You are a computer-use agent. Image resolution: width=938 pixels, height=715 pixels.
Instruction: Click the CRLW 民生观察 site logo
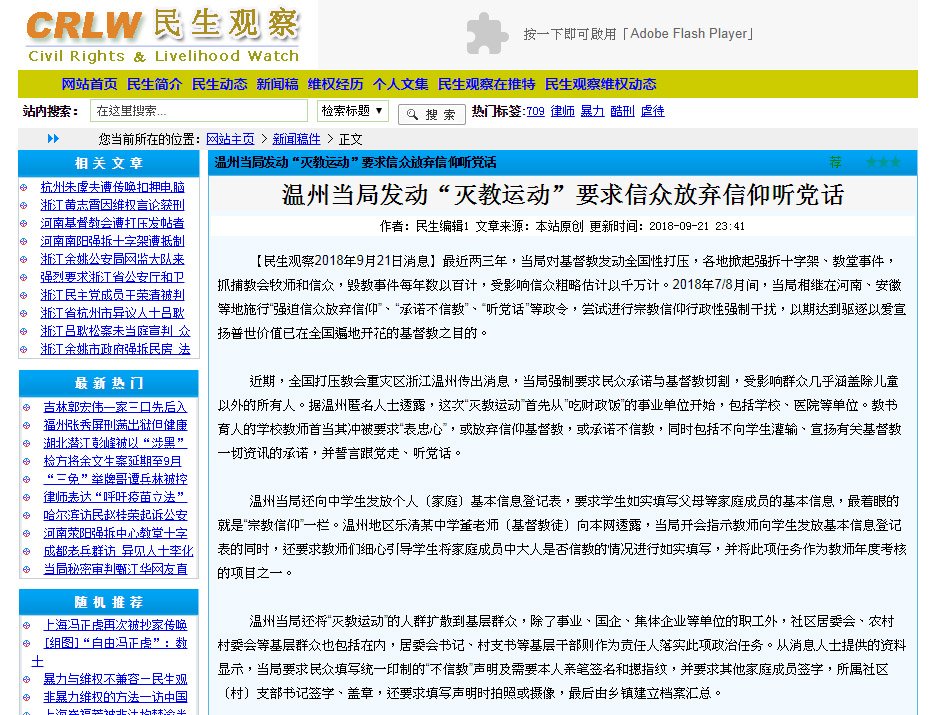point(163,35)
